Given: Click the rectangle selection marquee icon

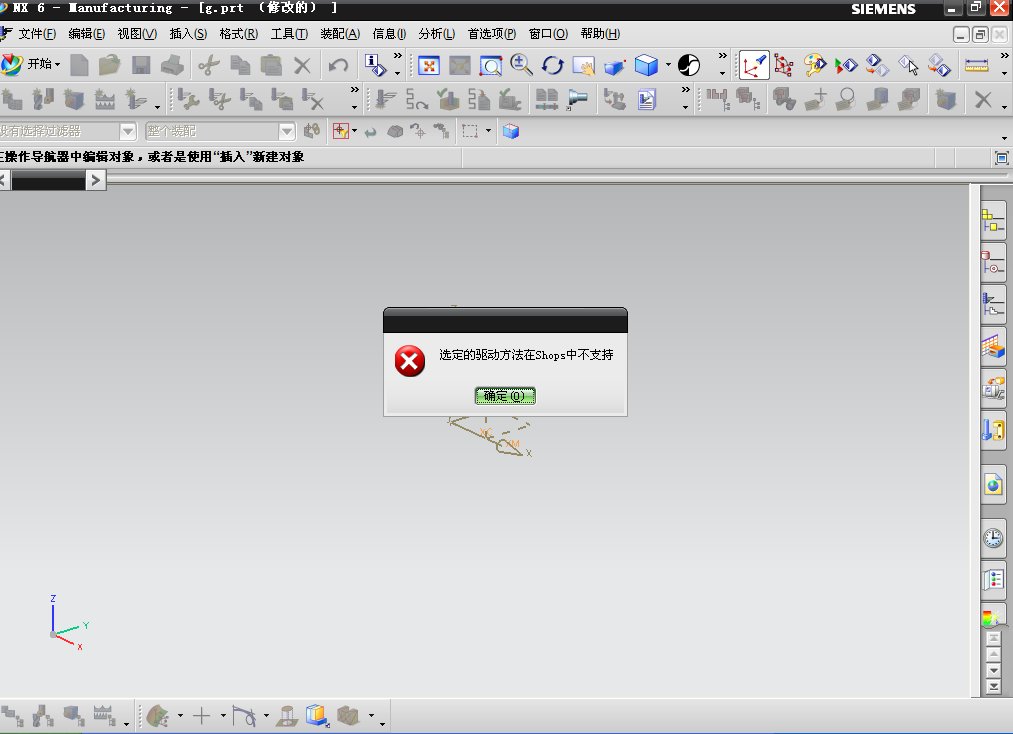Looking at the screenshot, I should click(x=470, y=131).
